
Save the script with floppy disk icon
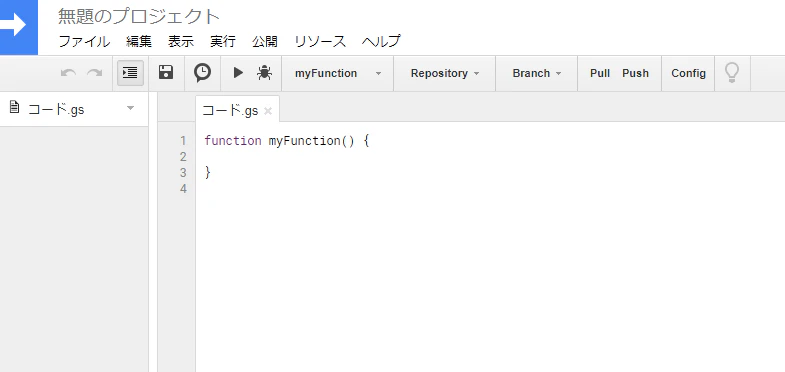pyautogui.click(x=166, y=73)
